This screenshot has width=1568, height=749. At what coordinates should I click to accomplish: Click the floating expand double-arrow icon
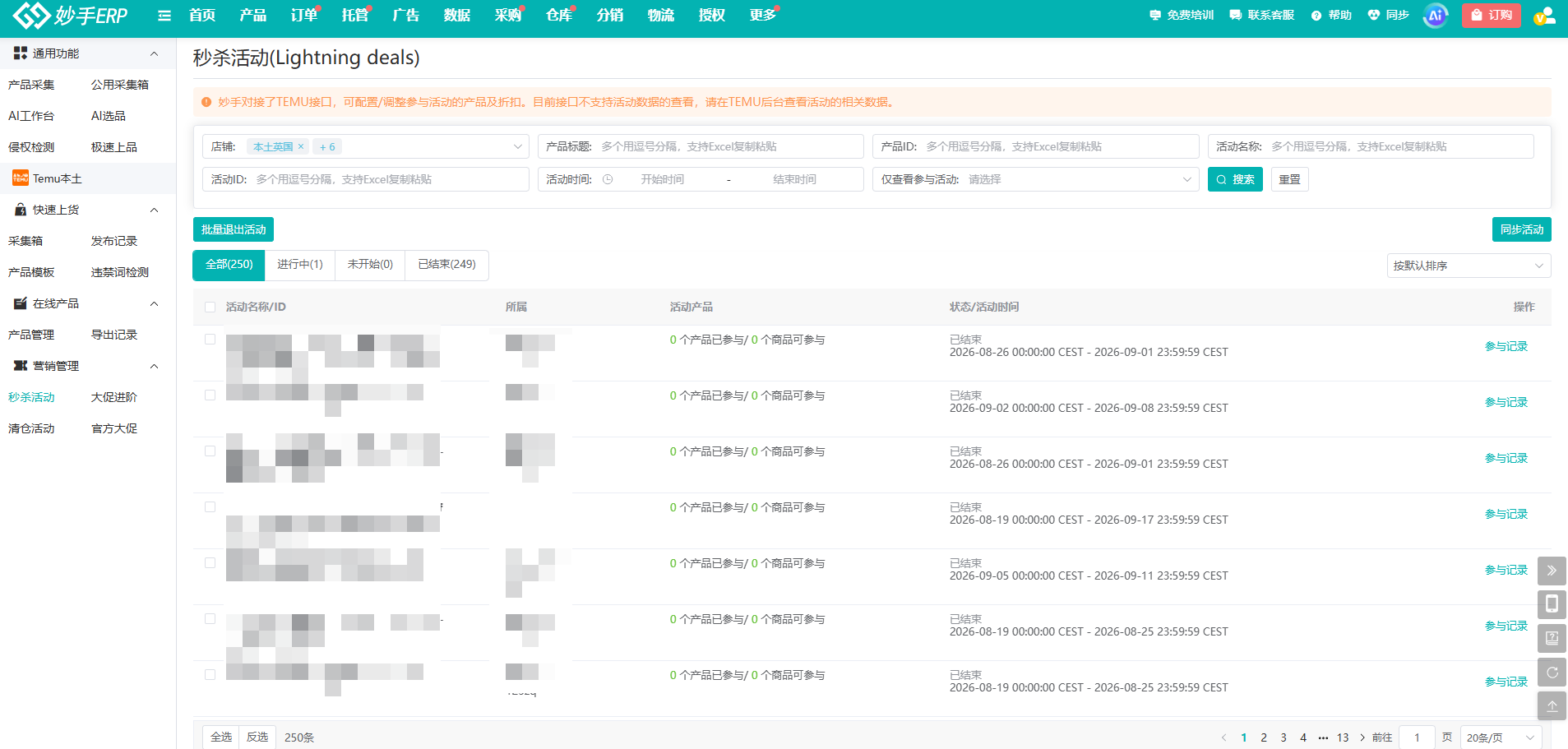[1552, 571]
